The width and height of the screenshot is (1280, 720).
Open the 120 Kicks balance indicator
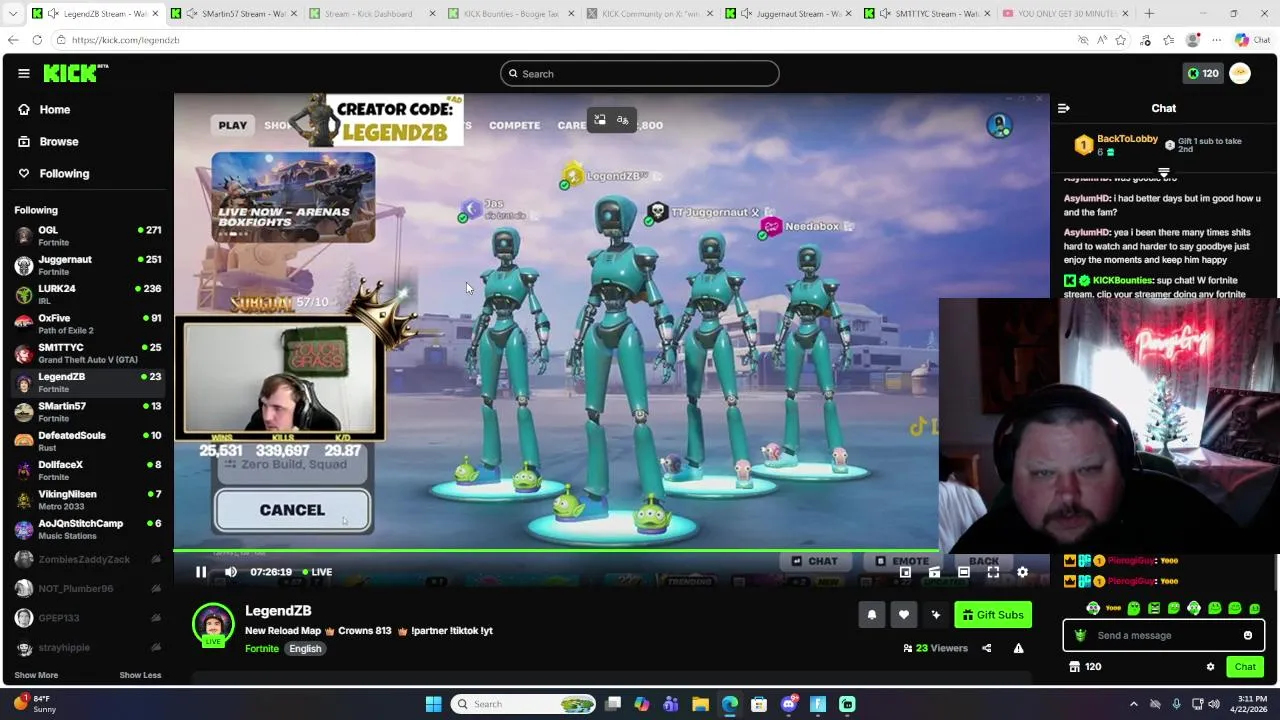tap(1202, 73)
